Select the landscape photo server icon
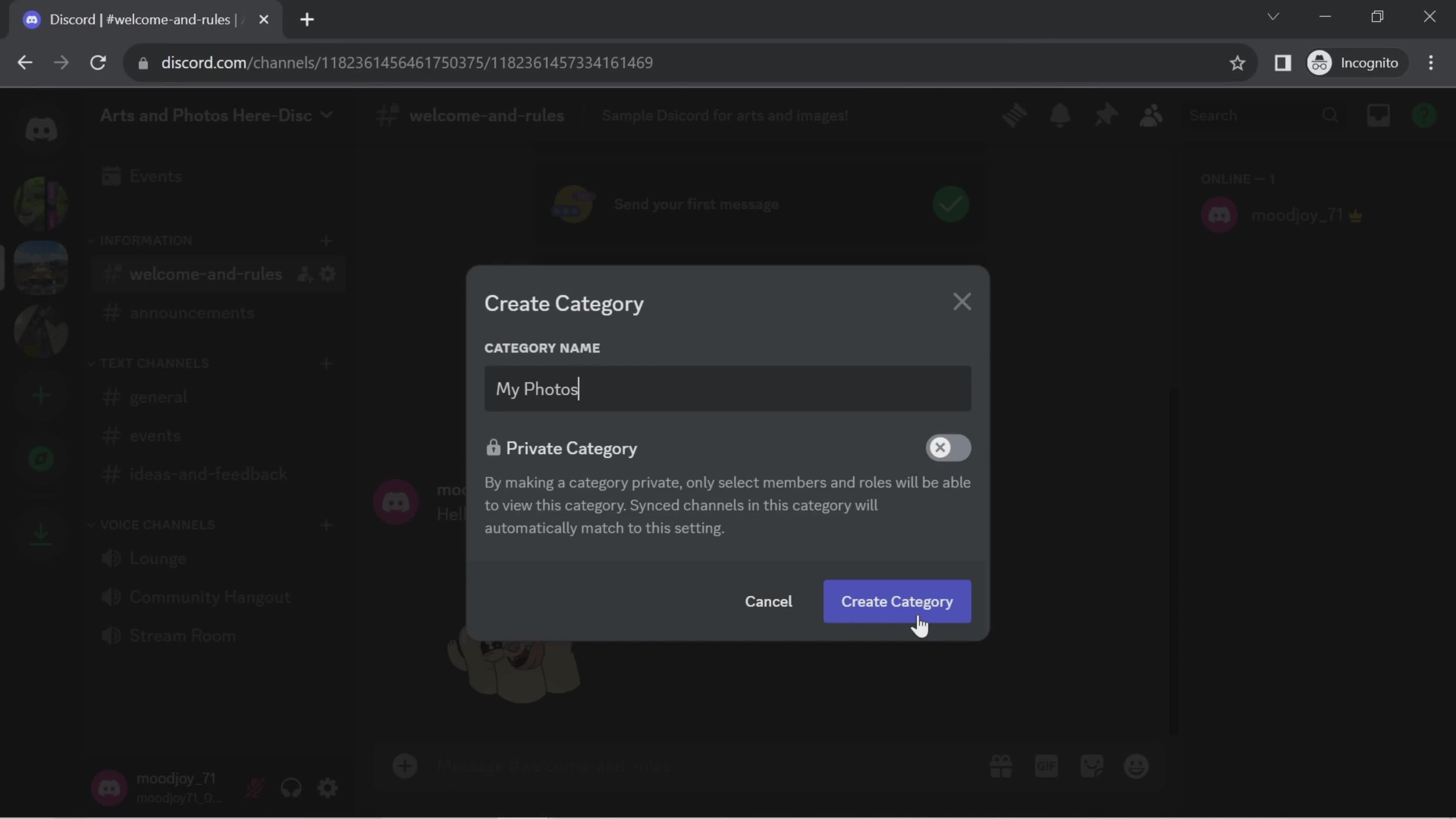Image resolution: width=1456 pixels, height=819 pixels. (41, 267)
